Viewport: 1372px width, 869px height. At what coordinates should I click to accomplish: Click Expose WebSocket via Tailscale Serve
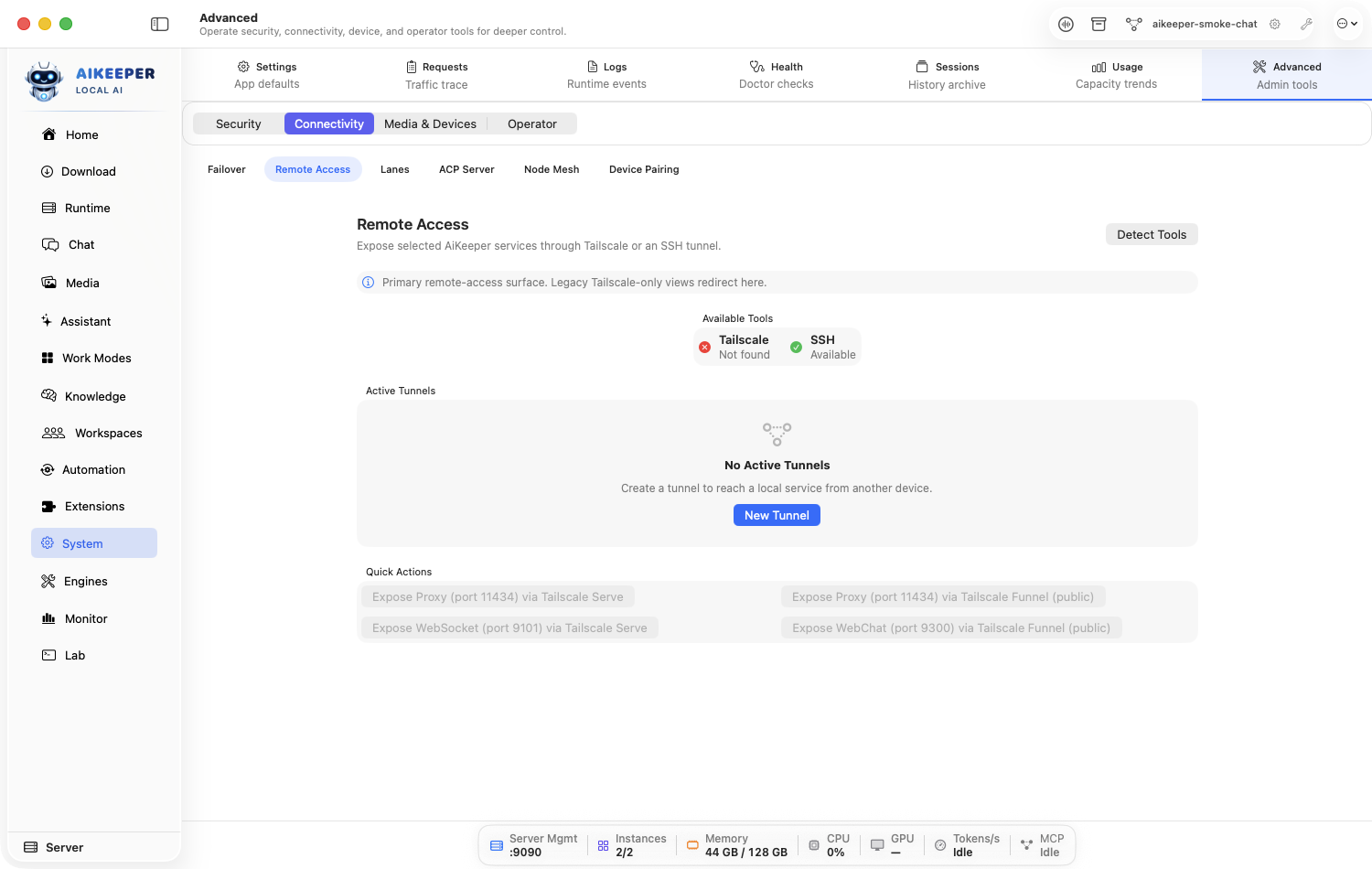point(509,628)
